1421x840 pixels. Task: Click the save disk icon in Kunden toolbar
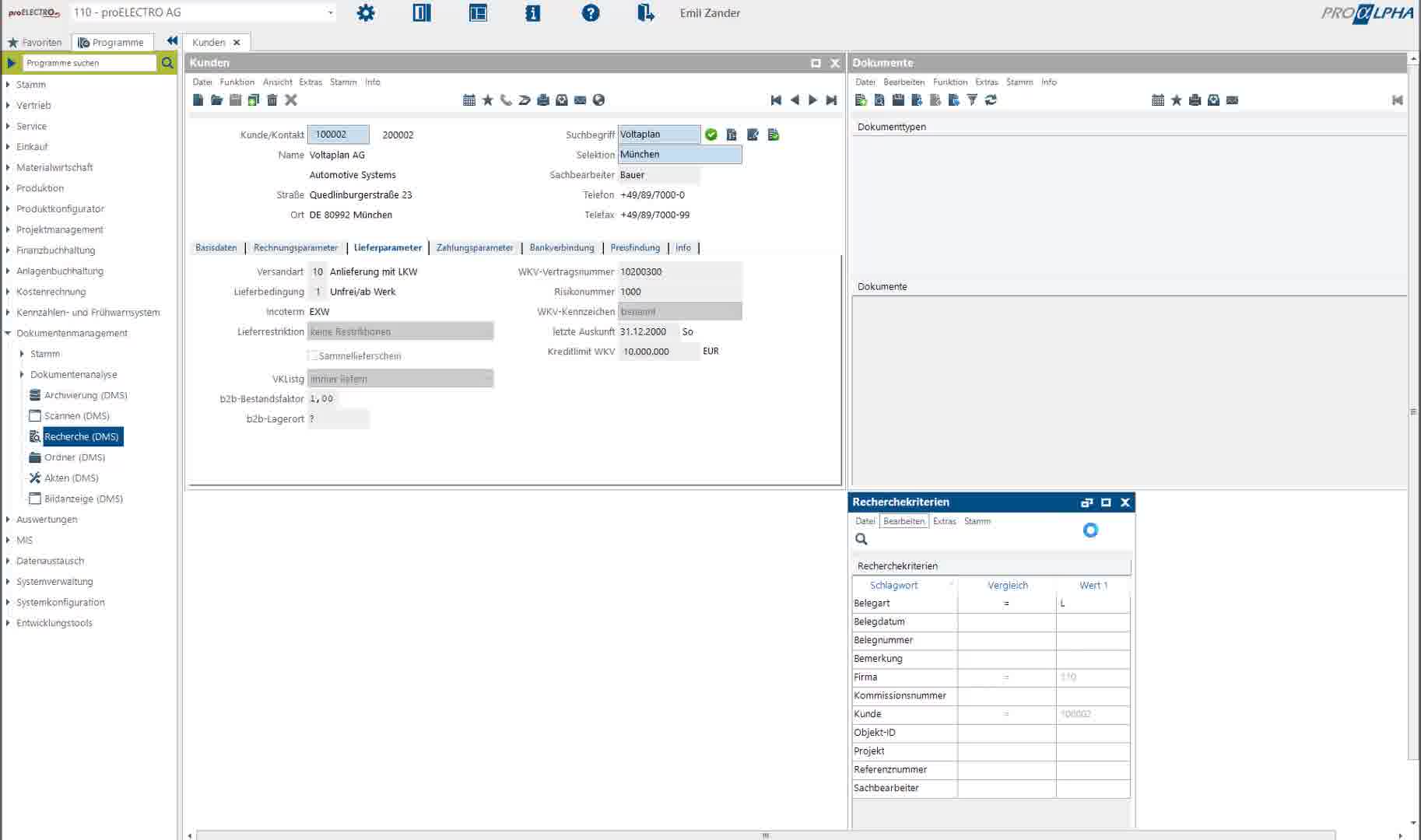click(x=235, y=100)
